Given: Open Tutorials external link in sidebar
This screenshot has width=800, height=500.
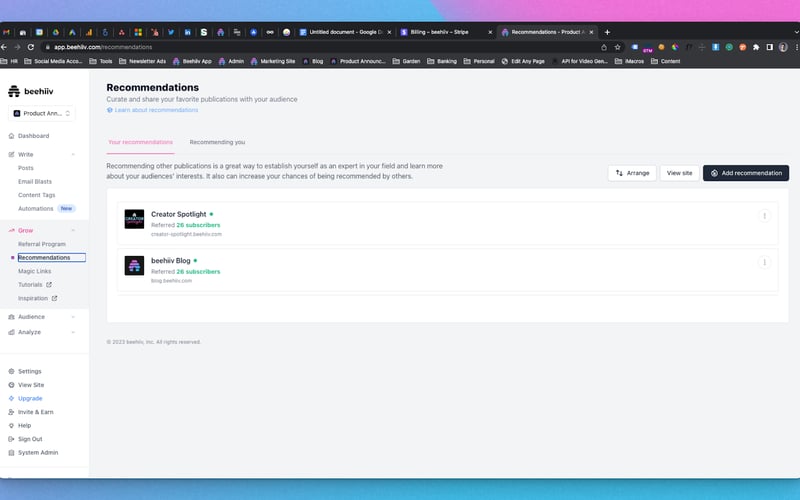Looking at the screenshot, I should coord(35,285).
